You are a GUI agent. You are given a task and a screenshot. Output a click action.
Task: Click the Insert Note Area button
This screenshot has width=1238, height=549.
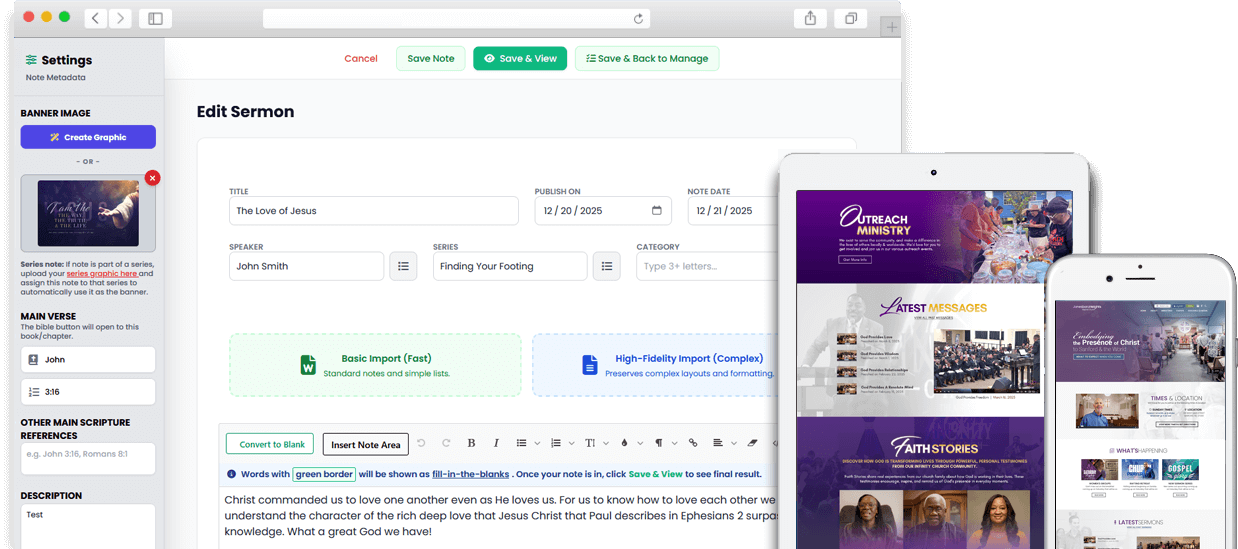(x=366, y=444)
